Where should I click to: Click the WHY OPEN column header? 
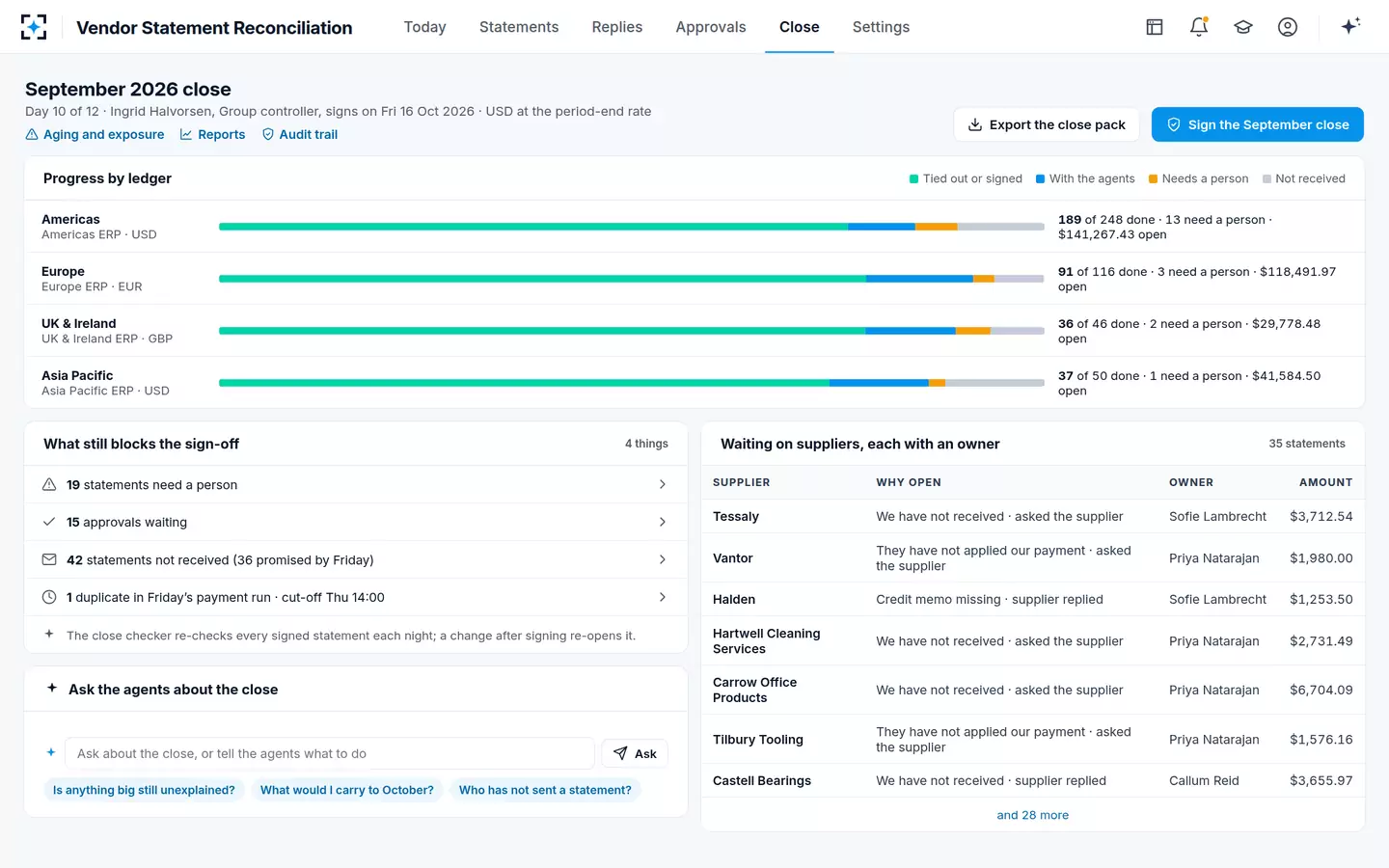[x=909, y=482]
